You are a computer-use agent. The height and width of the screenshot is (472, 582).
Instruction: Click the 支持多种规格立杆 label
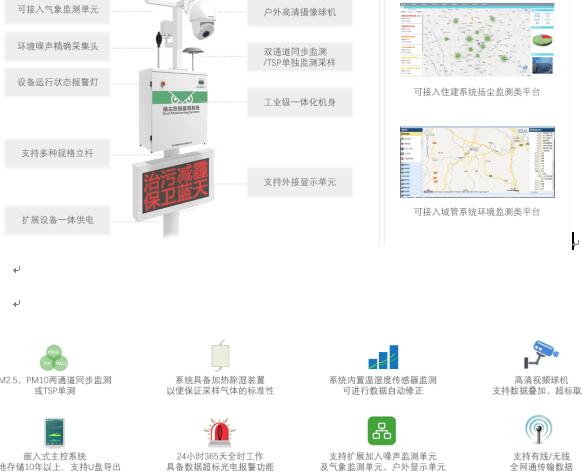pyautogui.click(x=58, y=153)
